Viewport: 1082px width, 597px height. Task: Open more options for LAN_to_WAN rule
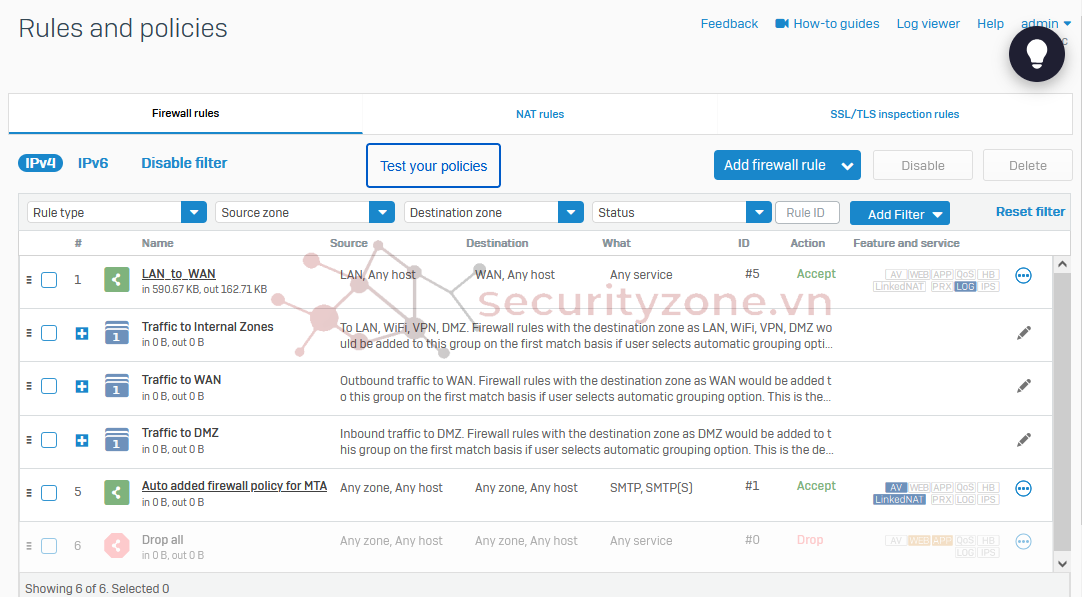(x=1023, y=276)
